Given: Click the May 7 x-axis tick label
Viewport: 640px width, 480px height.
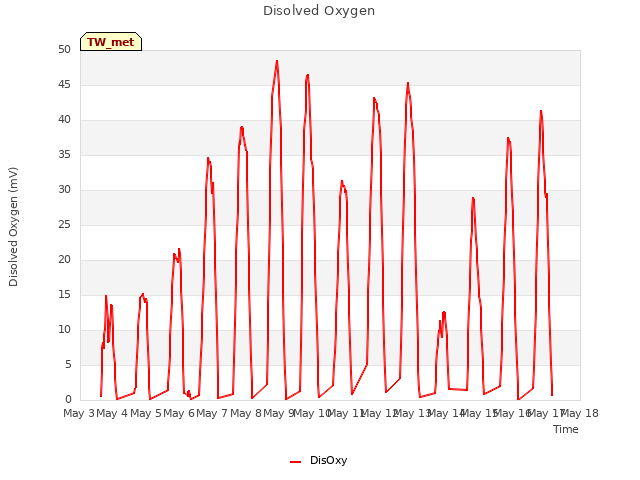Looking at the screenshot, I should (x=212, y=413).
